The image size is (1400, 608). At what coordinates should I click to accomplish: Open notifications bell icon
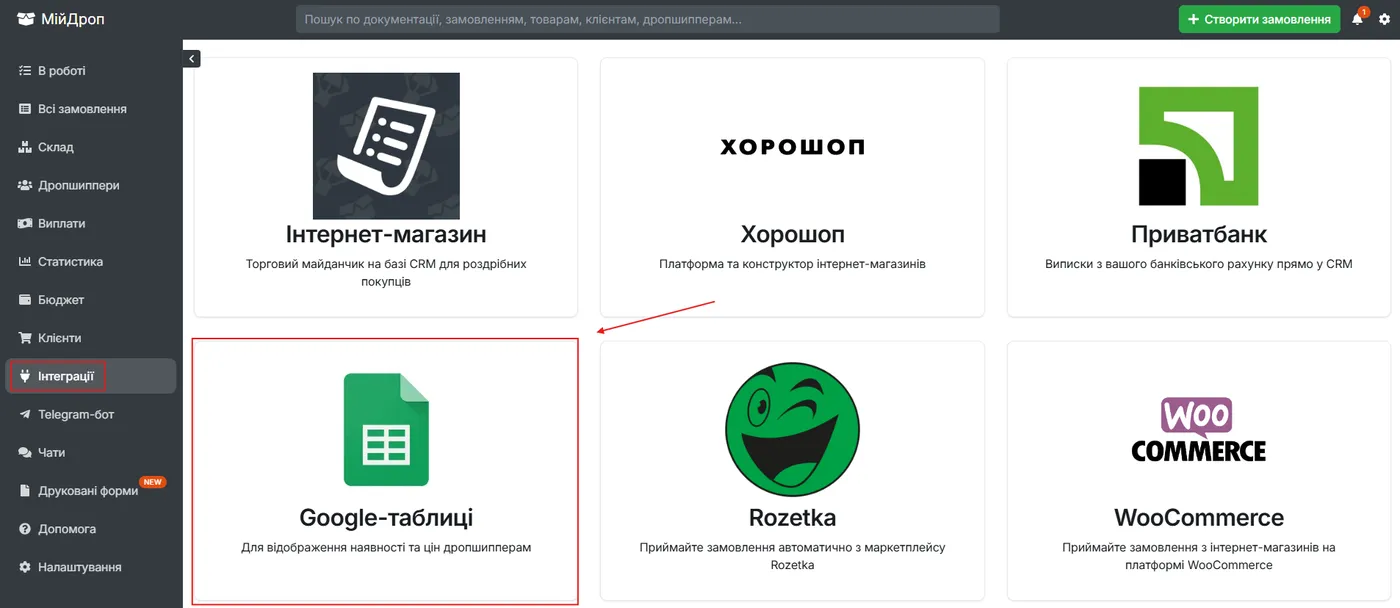point(1357,19)
